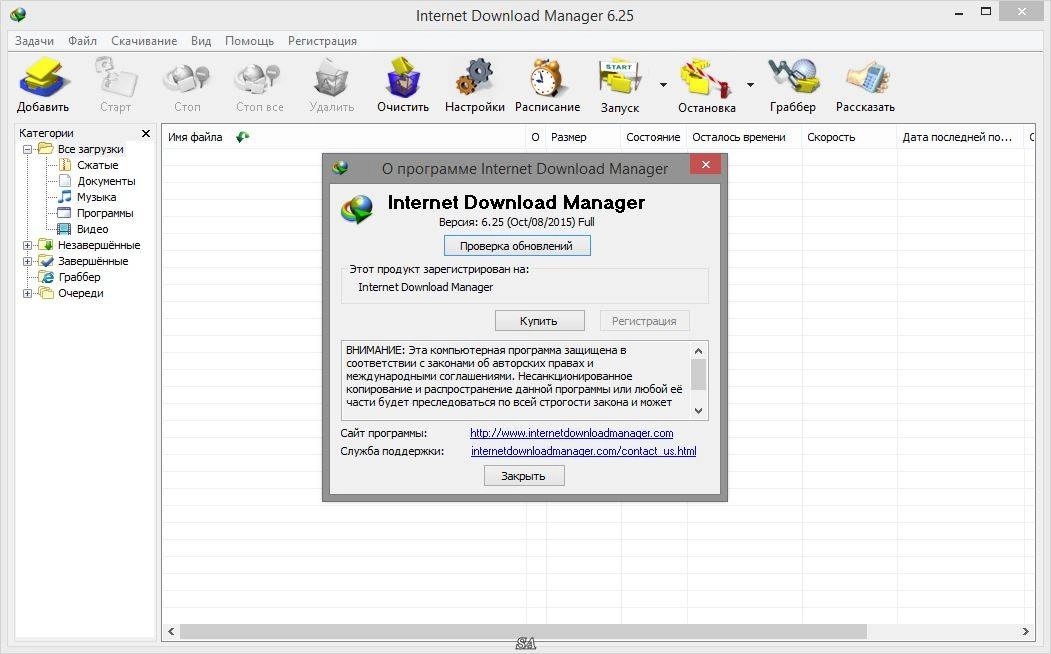Viewport: 1051px width, 654px height.
Task: Click the right arrow of horizontal scrollbar
Action: click(1025, 631)
